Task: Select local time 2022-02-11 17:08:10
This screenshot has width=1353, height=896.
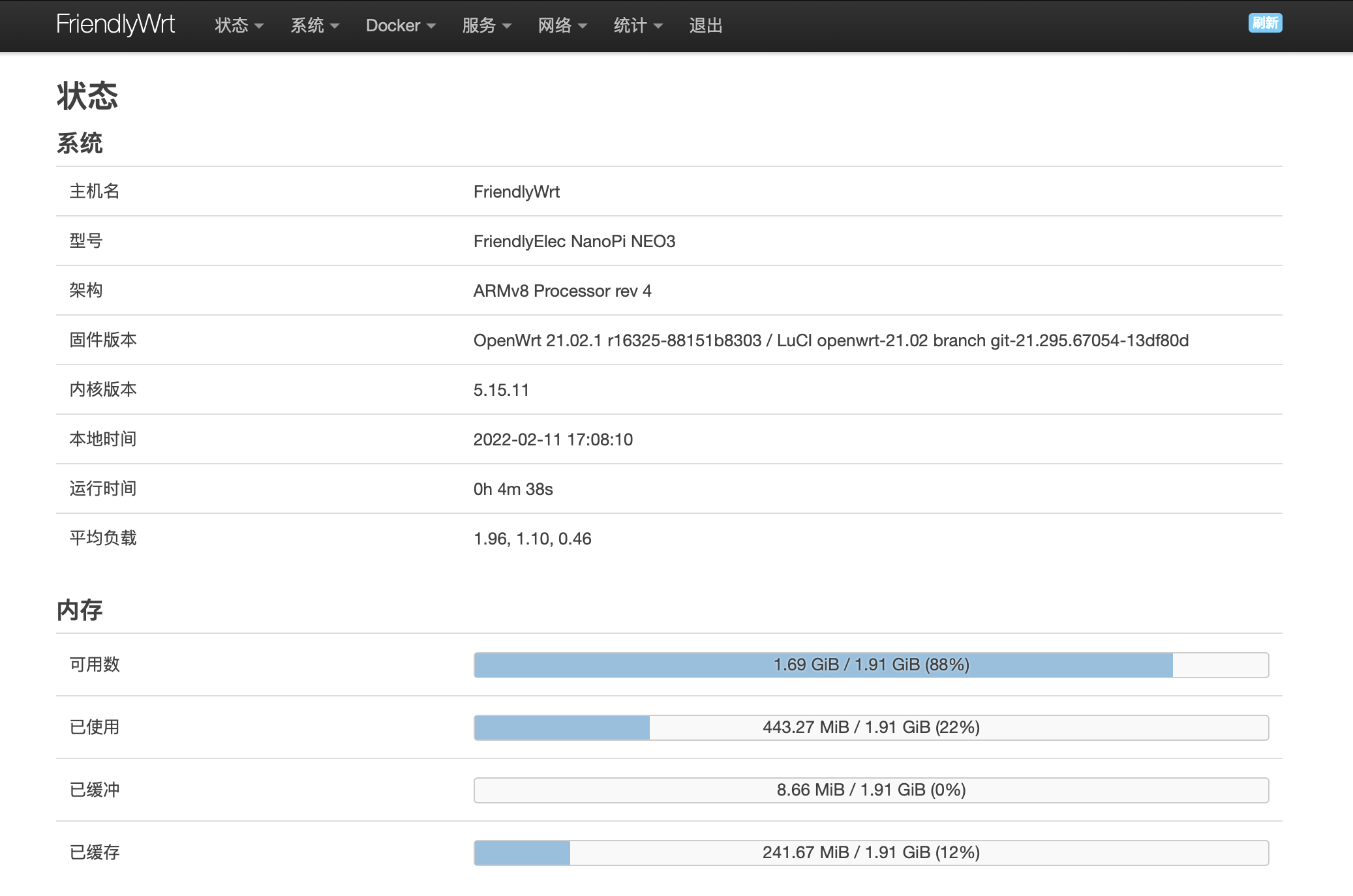Action: (553, 440)
